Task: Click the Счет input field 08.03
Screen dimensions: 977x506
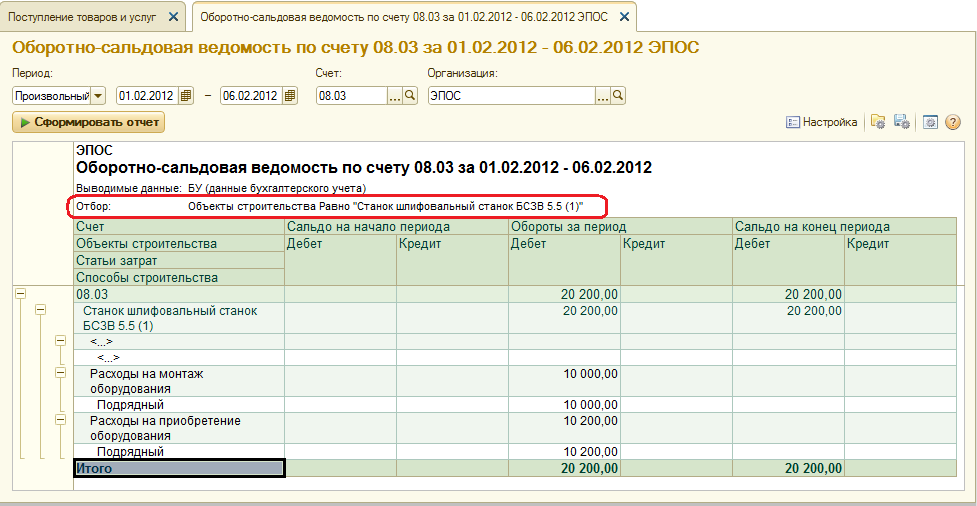Action: point(352,96)
